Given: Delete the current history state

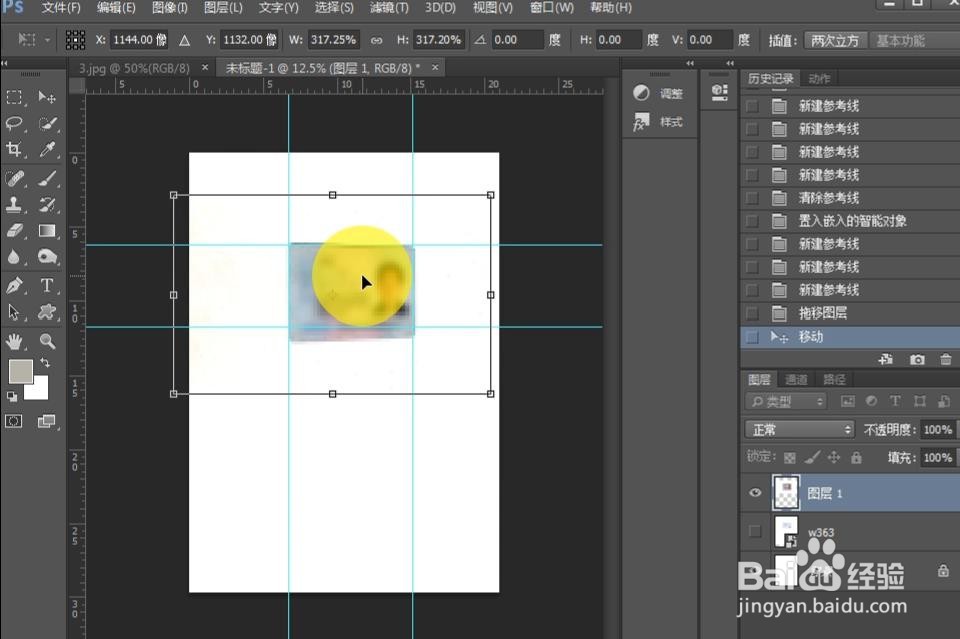Looking at the screenshot, I should tap(946, 360).
